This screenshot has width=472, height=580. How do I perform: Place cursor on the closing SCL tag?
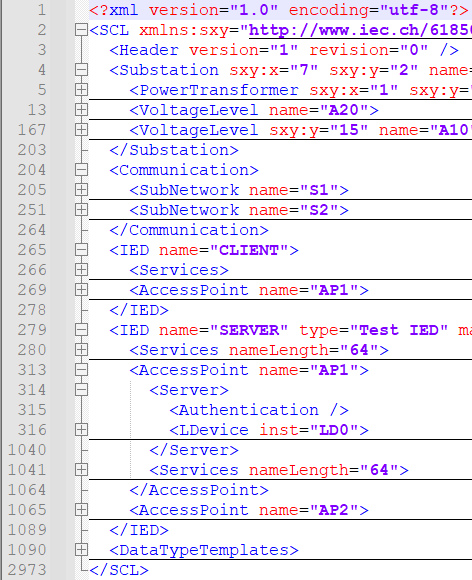[119, 570]
